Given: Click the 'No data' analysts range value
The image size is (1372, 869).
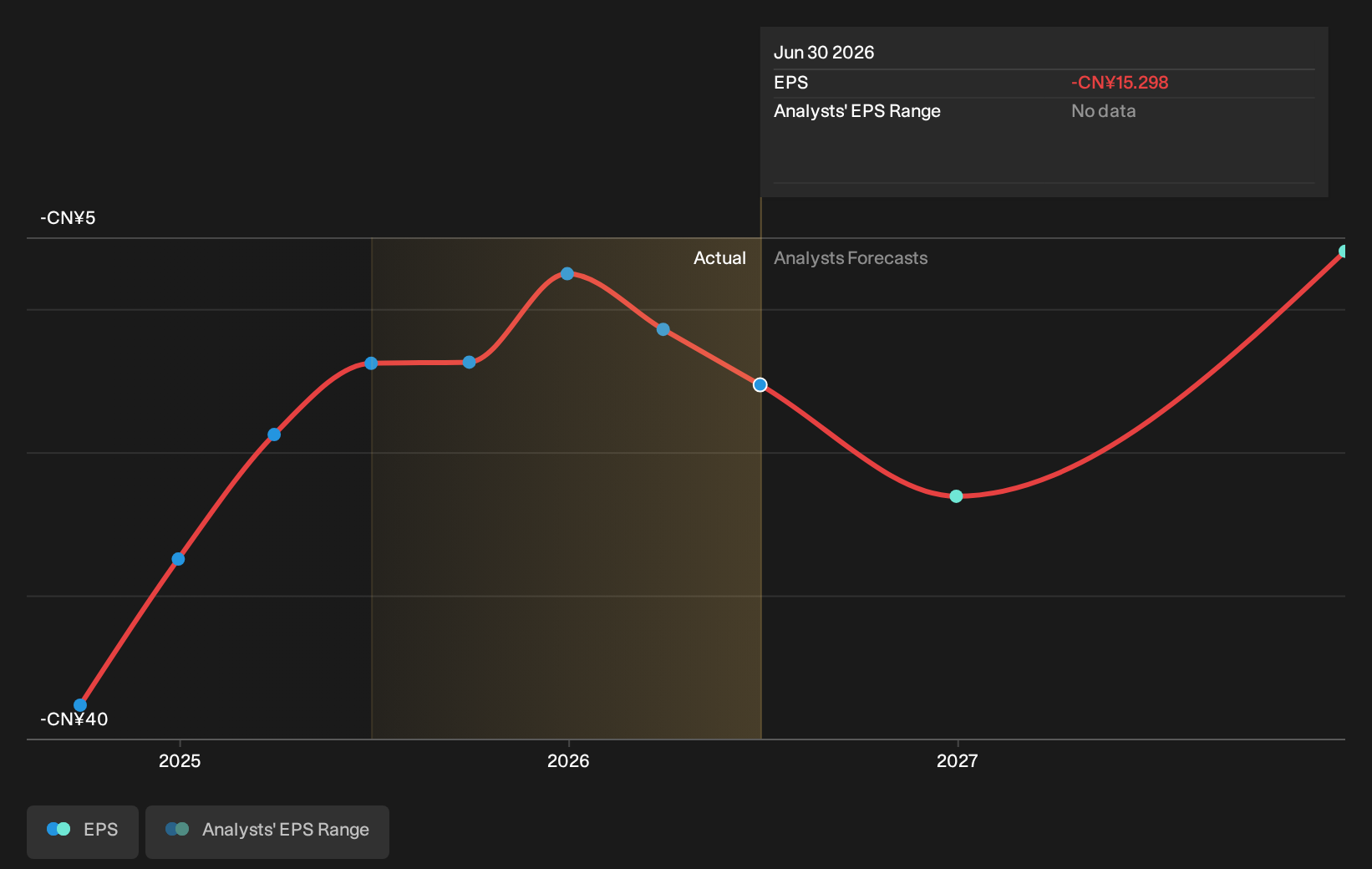Looking at the screenshot, I should [x=1104, y=111].
